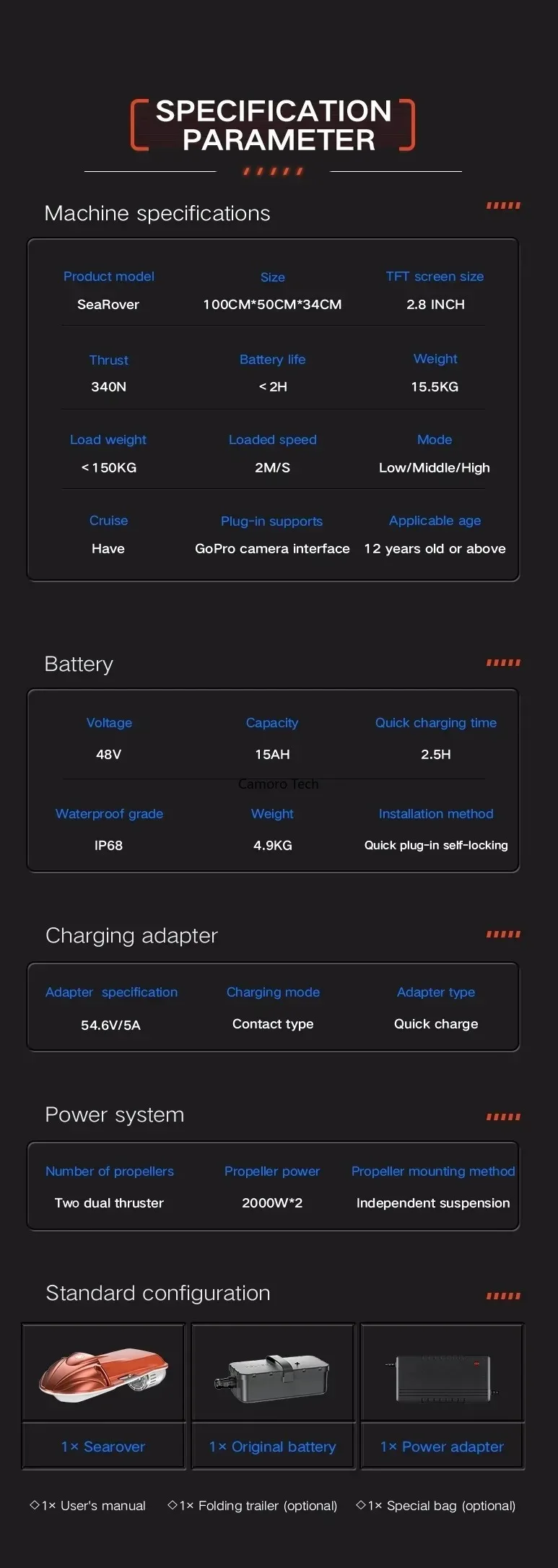Click the original battery product image
This screenshot has width=558, height=1568.
coord(272,1378)
